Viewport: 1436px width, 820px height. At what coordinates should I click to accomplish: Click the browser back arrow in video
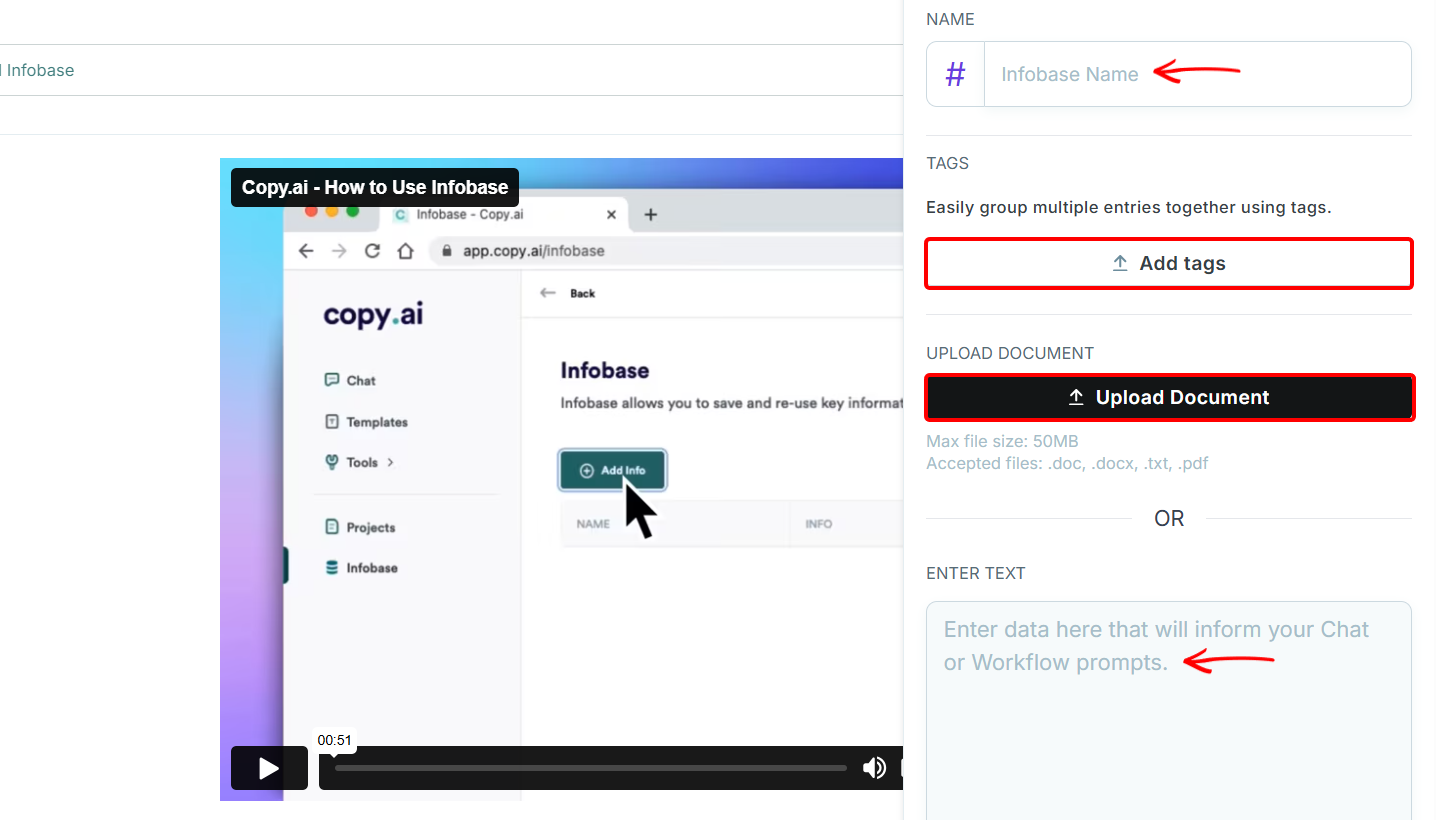306,251
